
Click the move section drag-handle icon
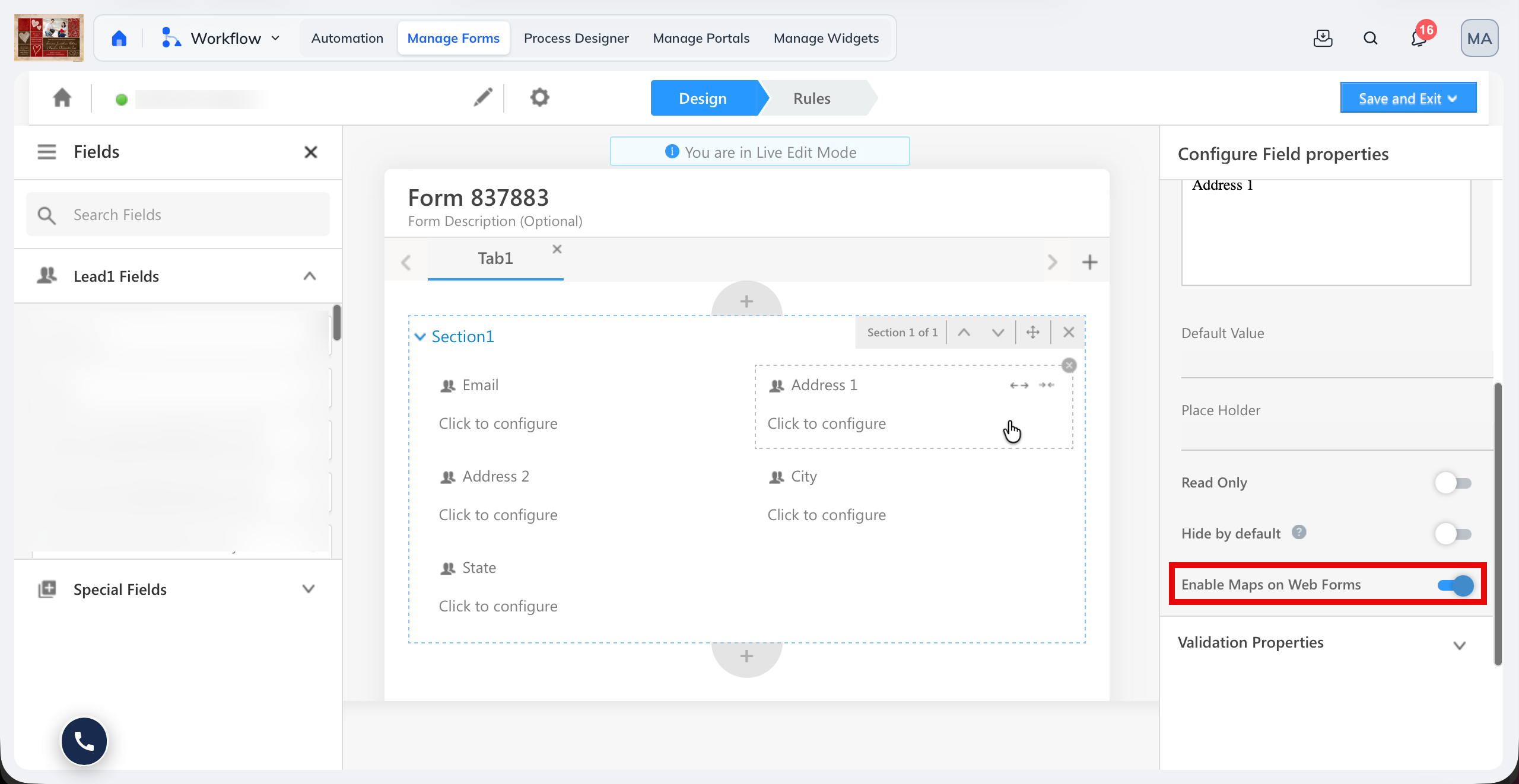pyautogui.click(x=1032, y=332)
